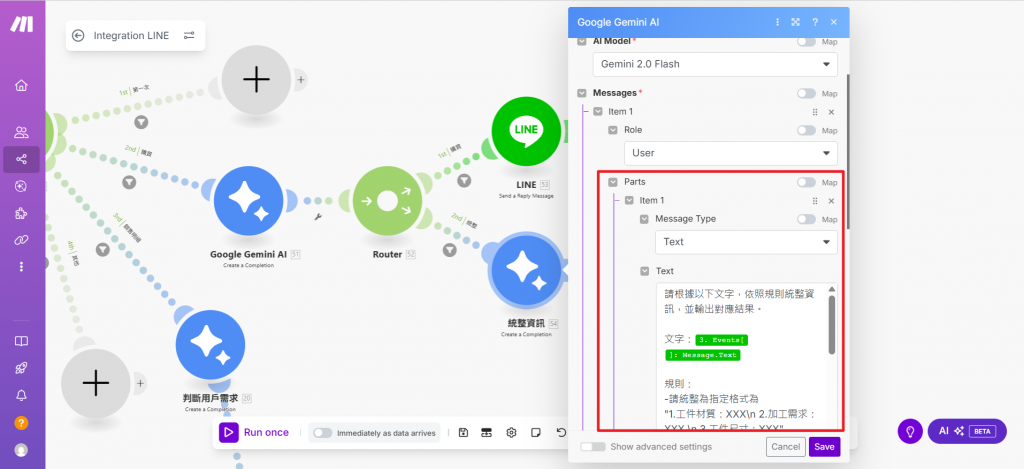This screenshot has height=469, width=1024.
Task: Collapse the Message Type field
Action: coord(644,219)
